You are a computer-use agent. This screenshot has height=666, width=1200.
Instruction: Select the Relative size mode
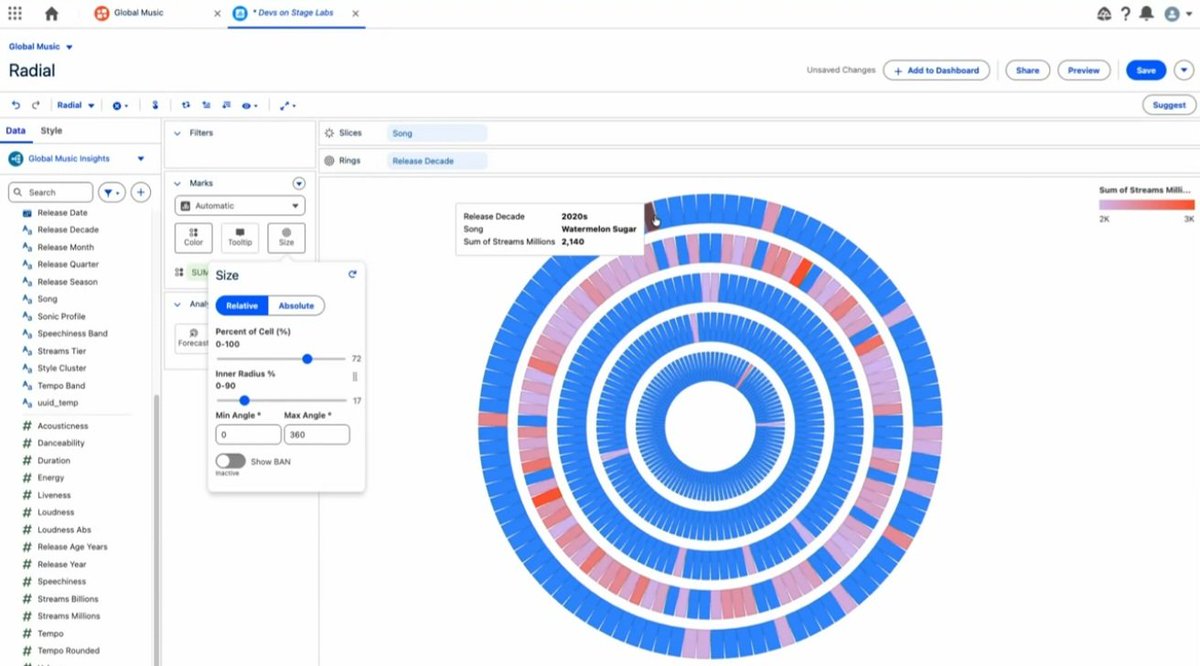tap(241, 305)
